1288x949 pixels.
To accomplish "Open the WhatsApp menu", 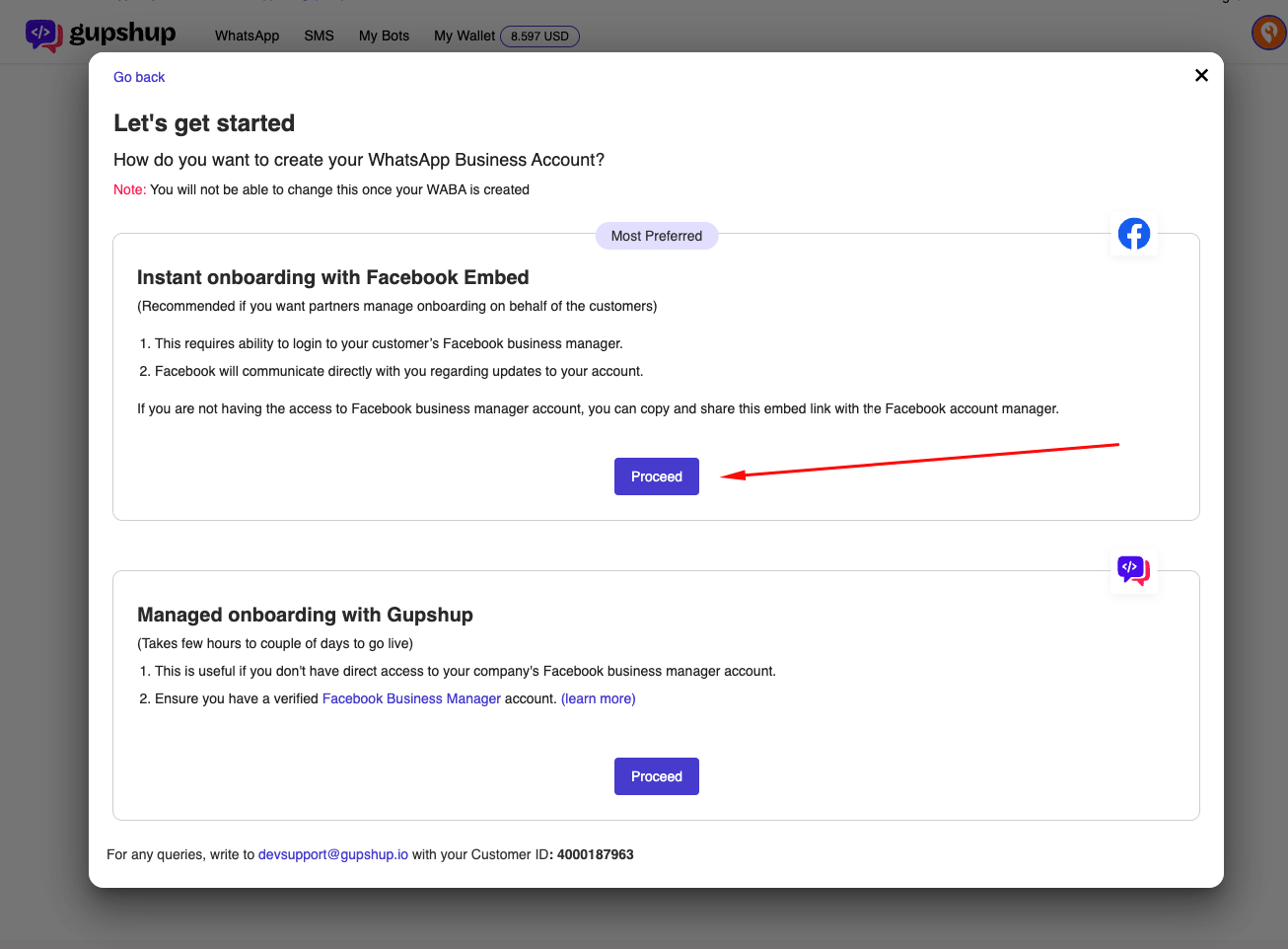I will coord(247,36).
